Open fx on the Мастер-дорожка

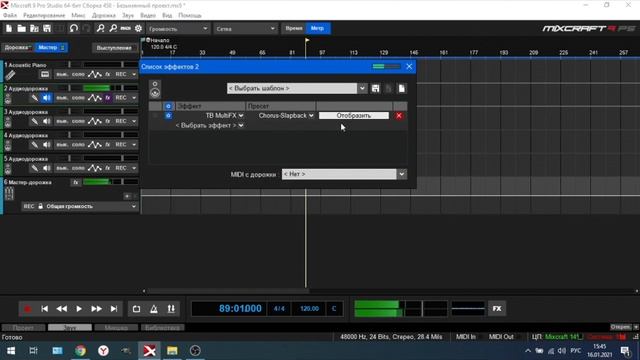coord(76,182)
